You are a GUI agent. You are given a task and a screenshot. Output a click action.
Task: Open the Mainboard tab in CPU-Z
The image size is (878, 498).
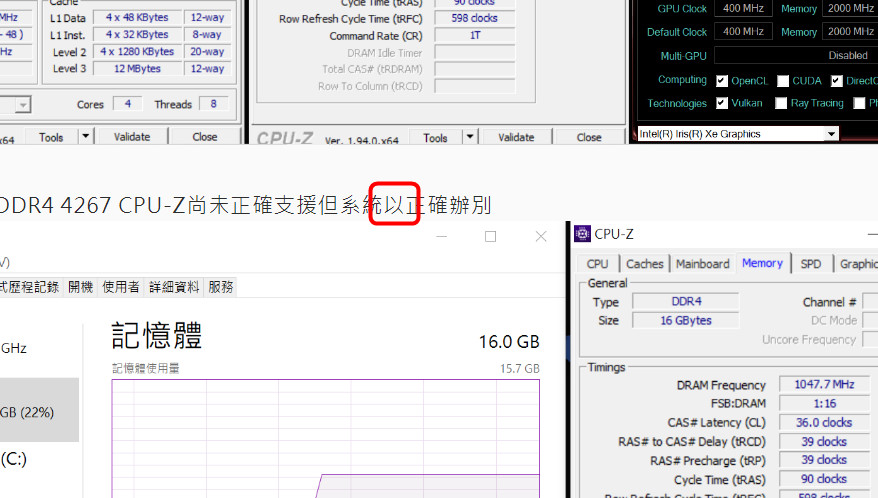tap(702, 264)
